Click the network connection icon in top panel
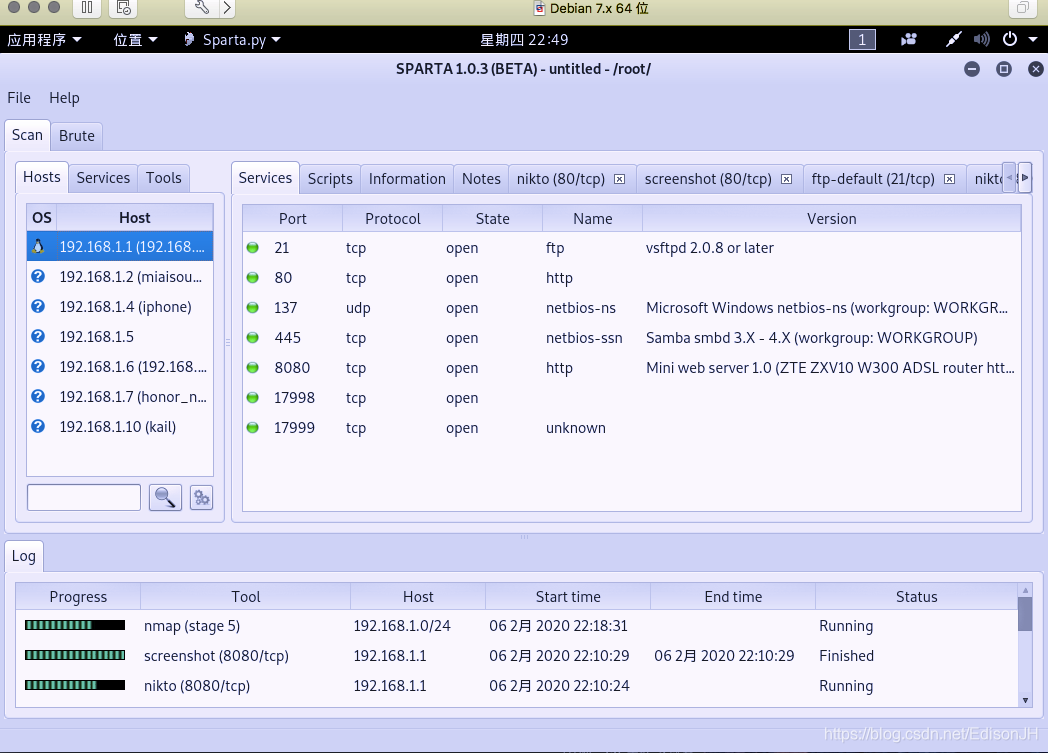This screenshot has height=753, width=1048. (x=953, y=39)
